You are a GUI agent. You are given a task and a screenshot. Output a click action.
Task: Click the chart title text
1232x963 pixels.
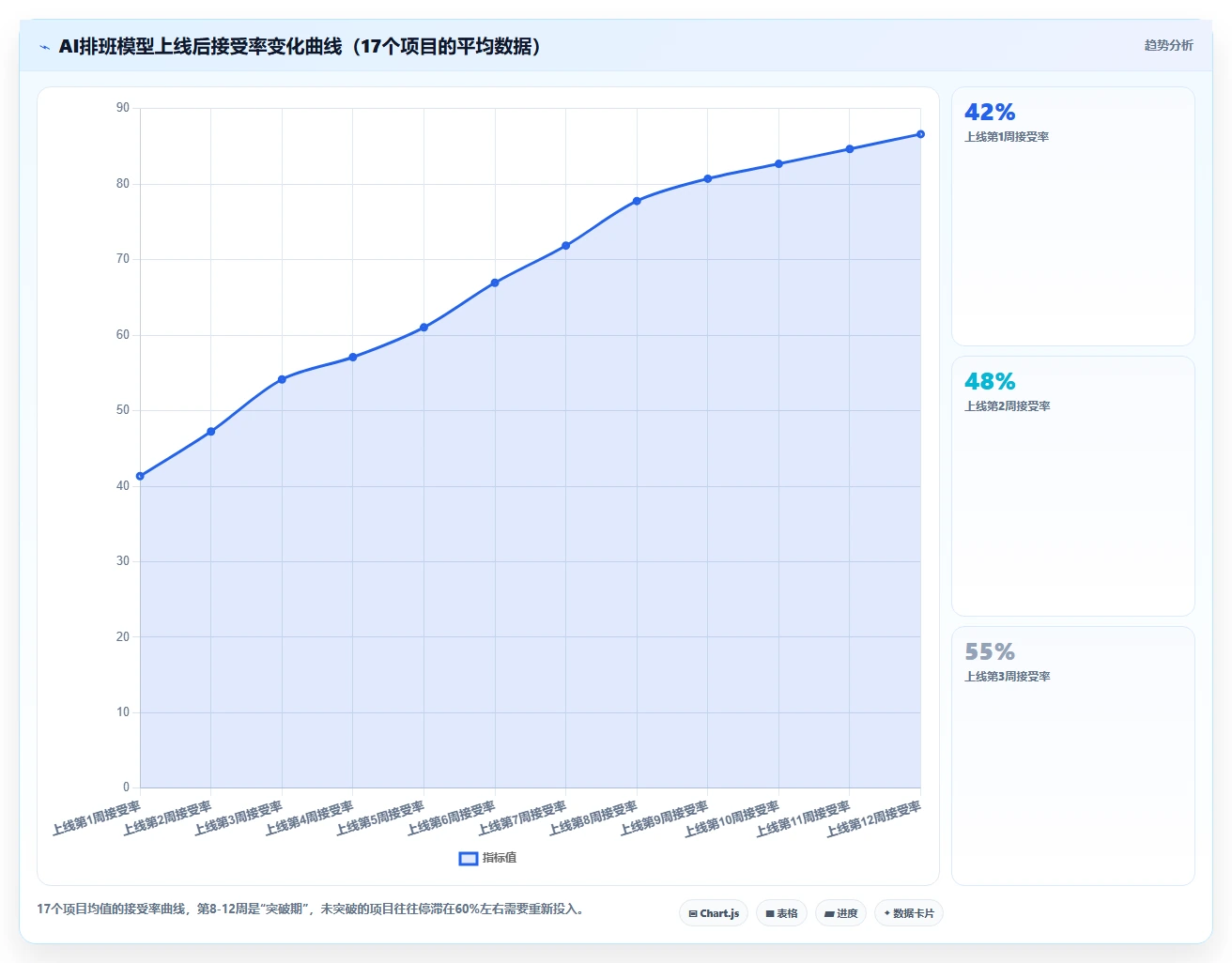303,47
